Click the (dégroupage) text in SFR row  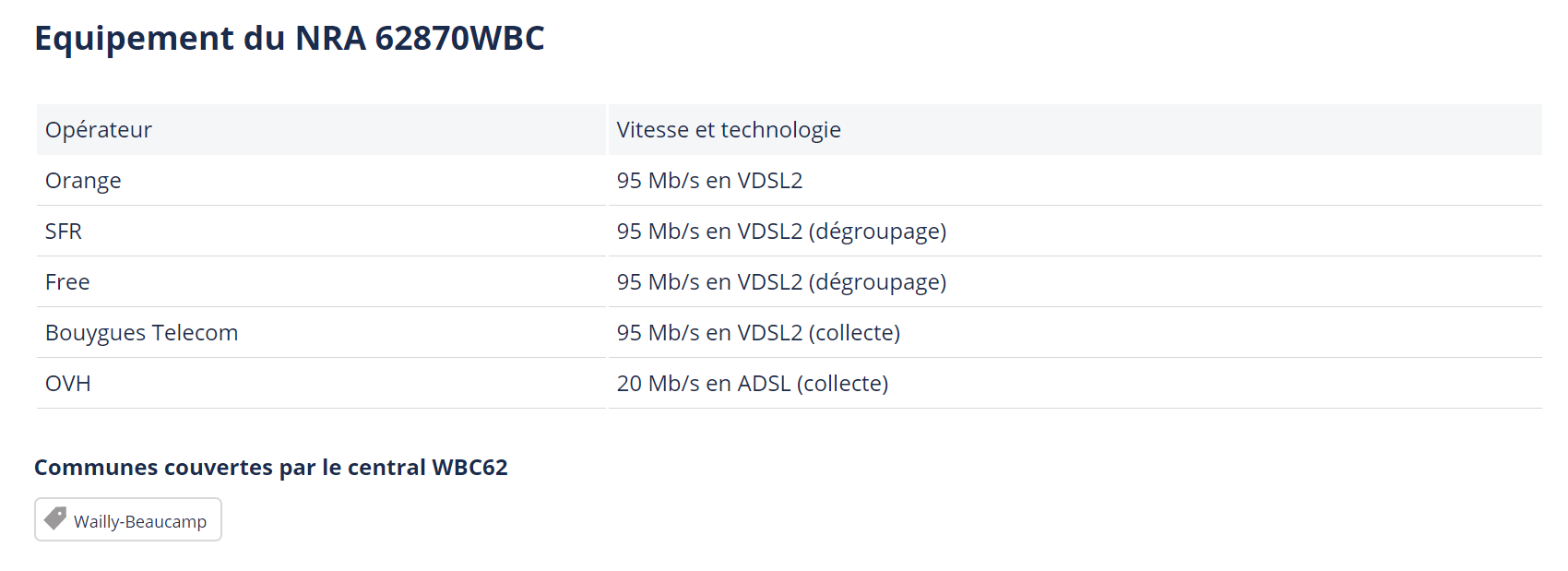(877, 232)
